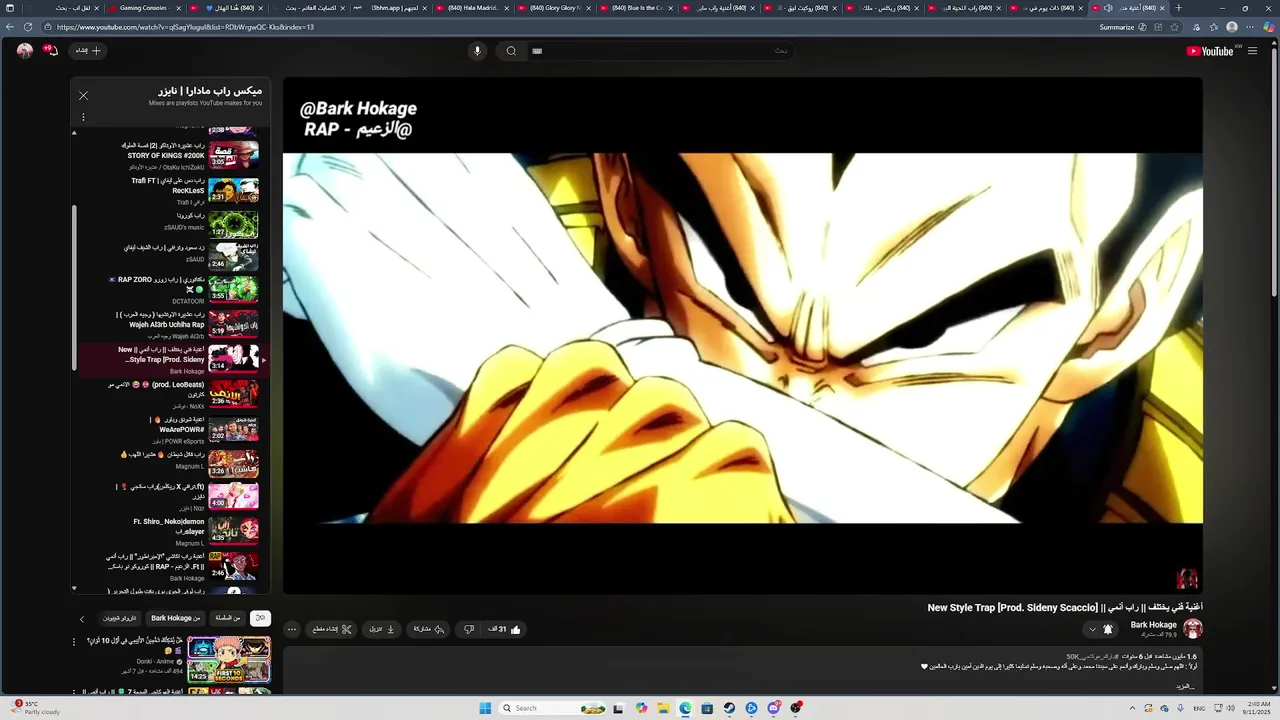Open the ENG language indicator in system tray

pyautogui.click(x=1199, y=708)
